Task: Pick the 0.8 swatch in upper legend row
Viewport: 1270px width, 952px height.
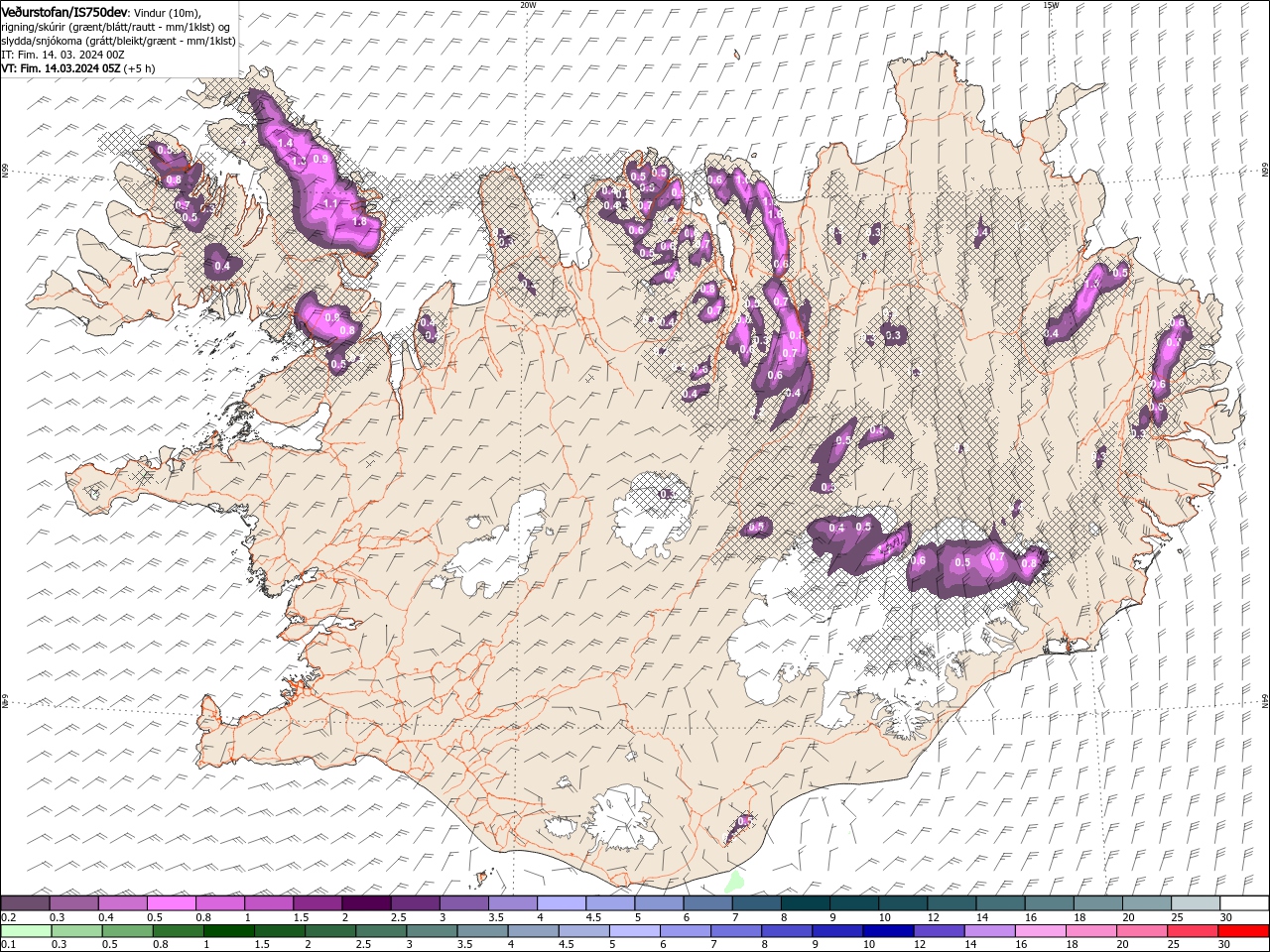Action: click(219, 903)
